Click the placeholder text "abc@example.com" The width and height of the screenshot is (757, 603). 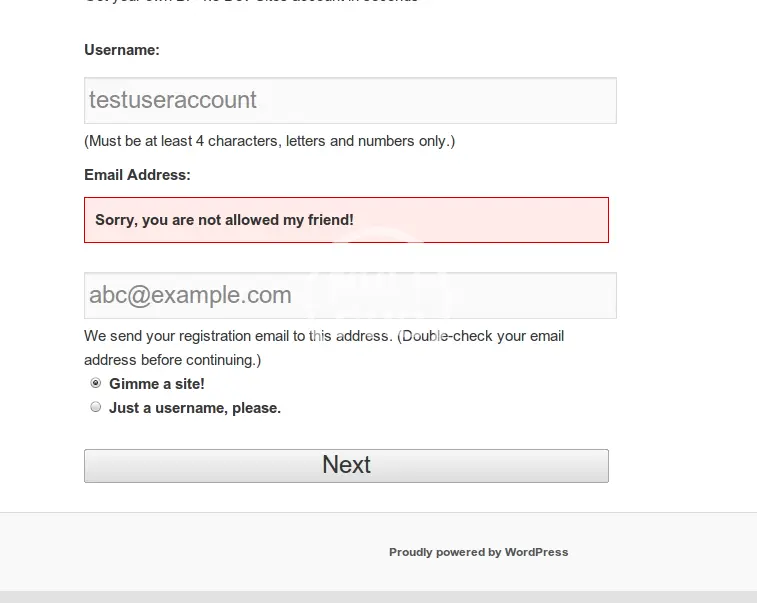(190, 296)
